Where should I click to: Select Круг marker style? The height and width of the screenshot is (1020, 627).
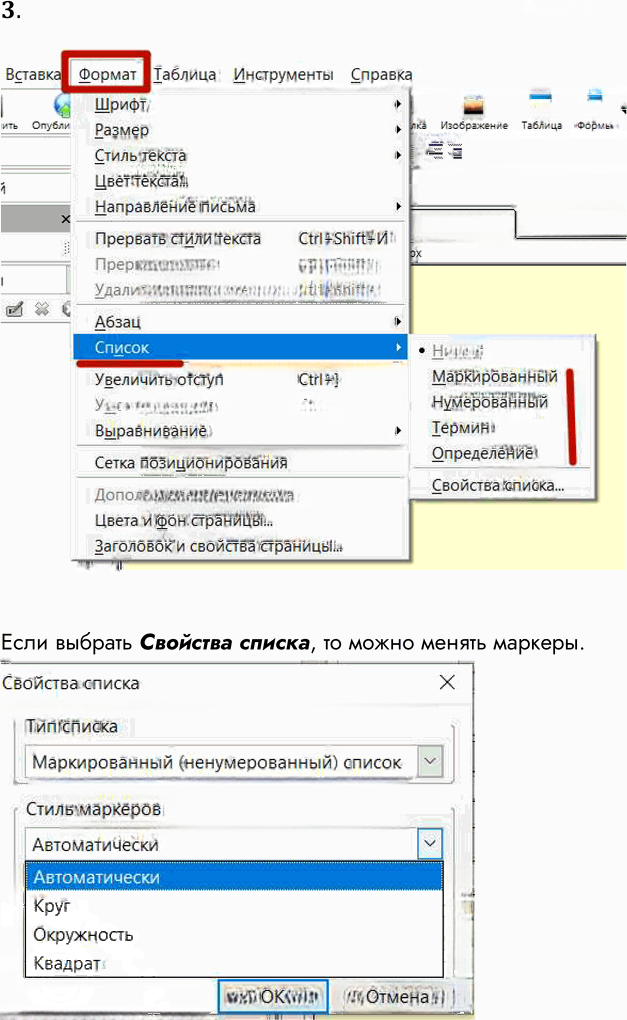(x=234, y=906)
